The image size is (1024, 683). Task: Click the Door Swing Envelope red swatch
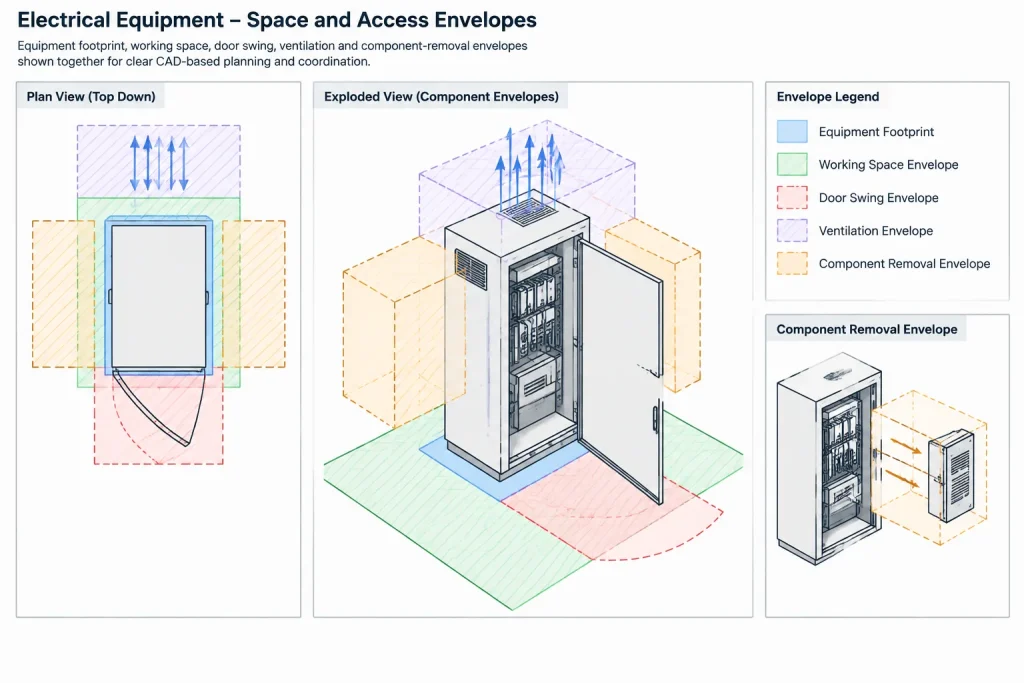792,197
